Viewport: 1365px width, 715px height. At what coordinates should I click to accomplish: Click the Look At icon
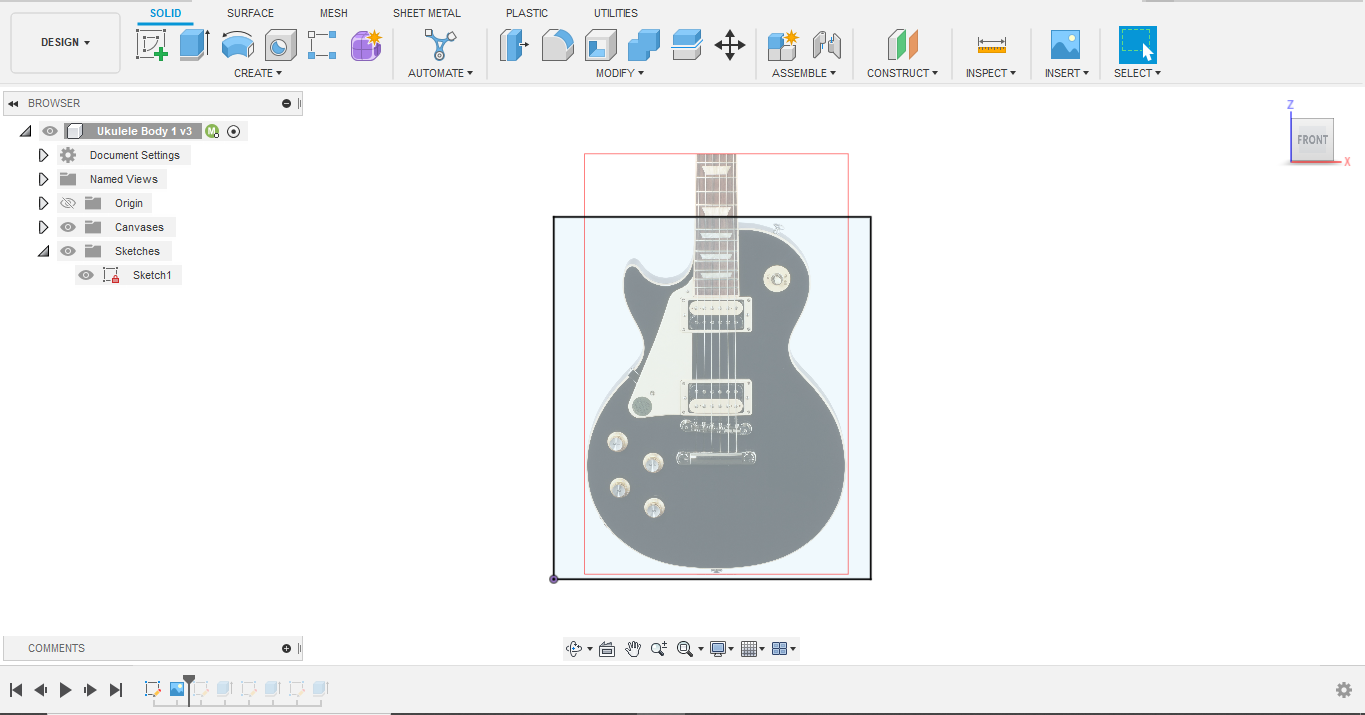coord(607,649)
